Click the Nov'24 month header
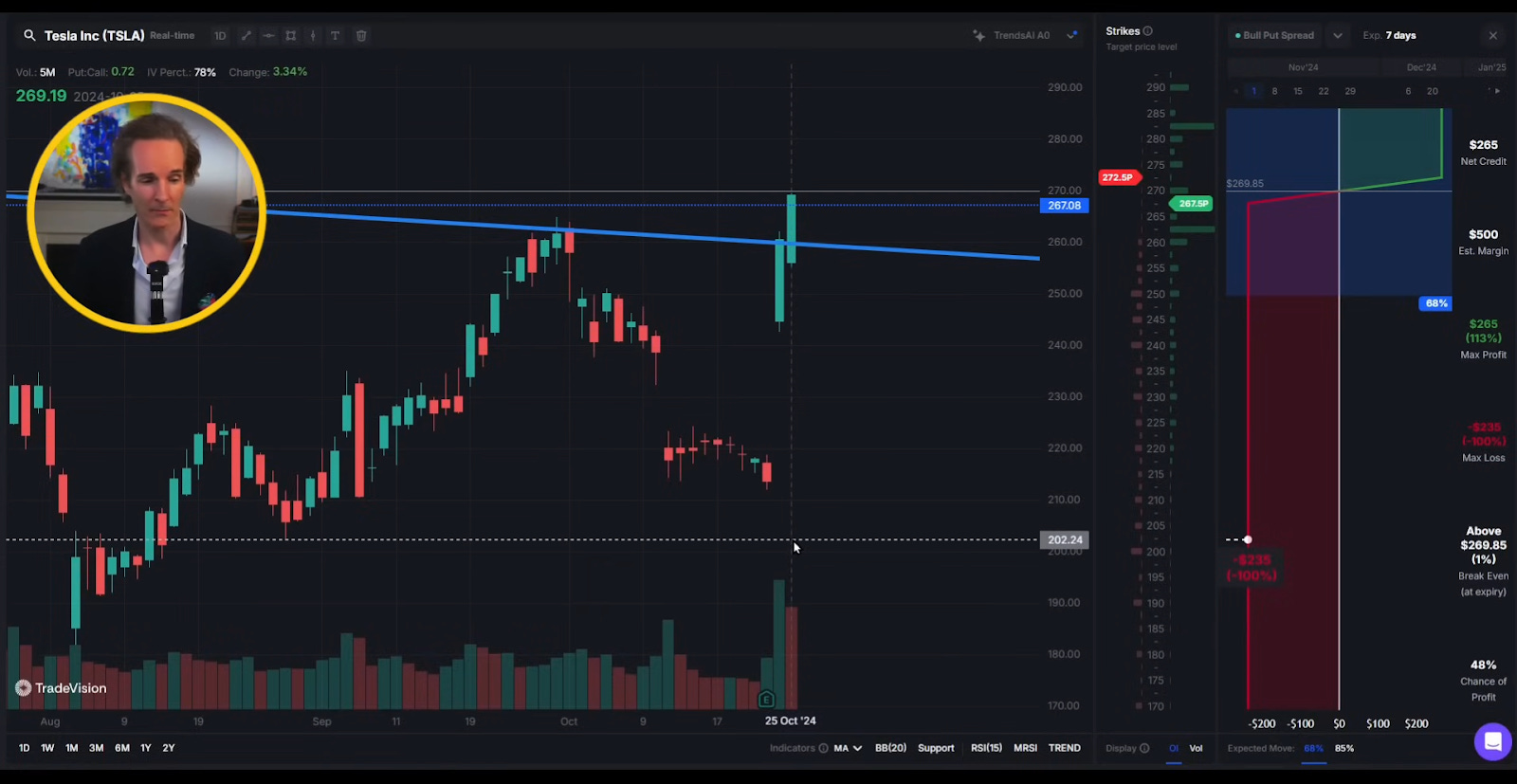Viewport: 1517px width, 784px height. [x=1303, y=67]
